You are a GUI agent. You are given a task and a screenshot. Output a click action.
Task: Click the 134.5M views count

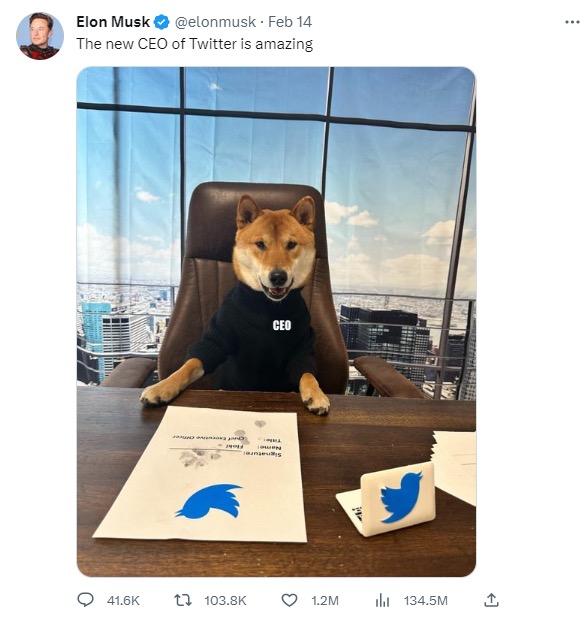(x=425, y=601)
